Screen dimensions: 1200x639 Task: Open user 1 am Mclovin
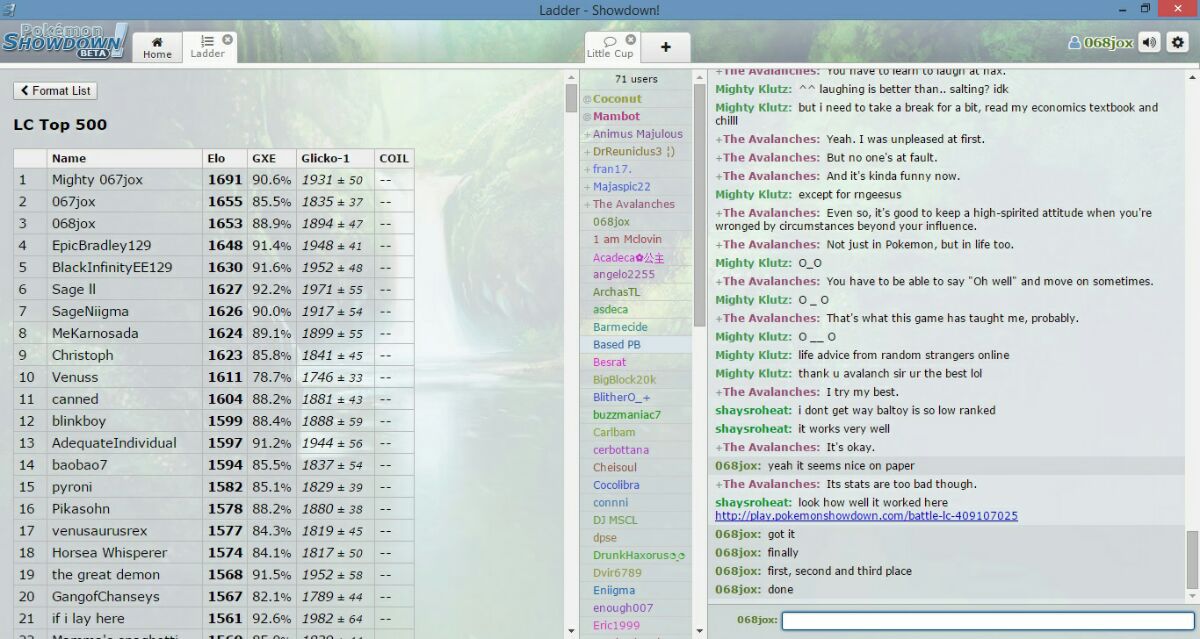point(635,239)
